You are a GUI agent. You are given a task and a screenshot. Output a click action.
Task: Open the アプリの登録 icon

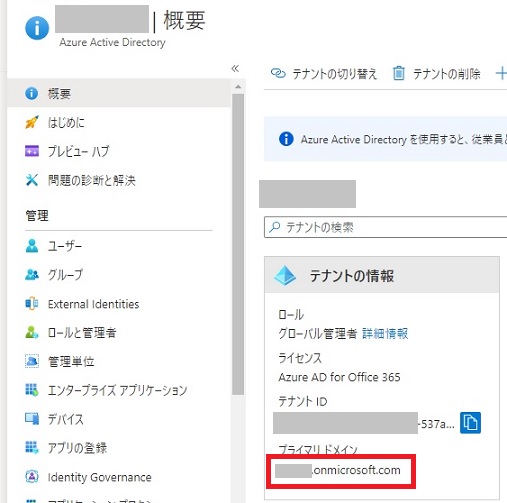tap(32, 447)
